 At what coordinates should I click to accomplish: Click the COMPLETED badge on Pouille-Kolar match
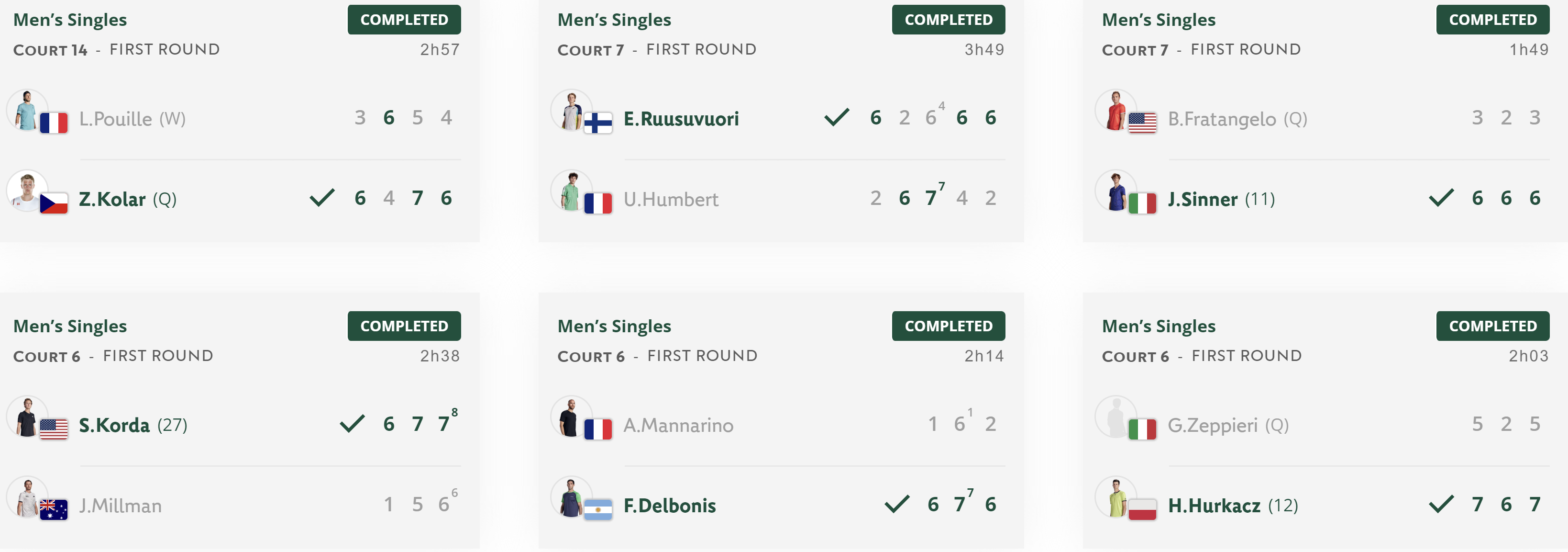click(x=404, y=20)
